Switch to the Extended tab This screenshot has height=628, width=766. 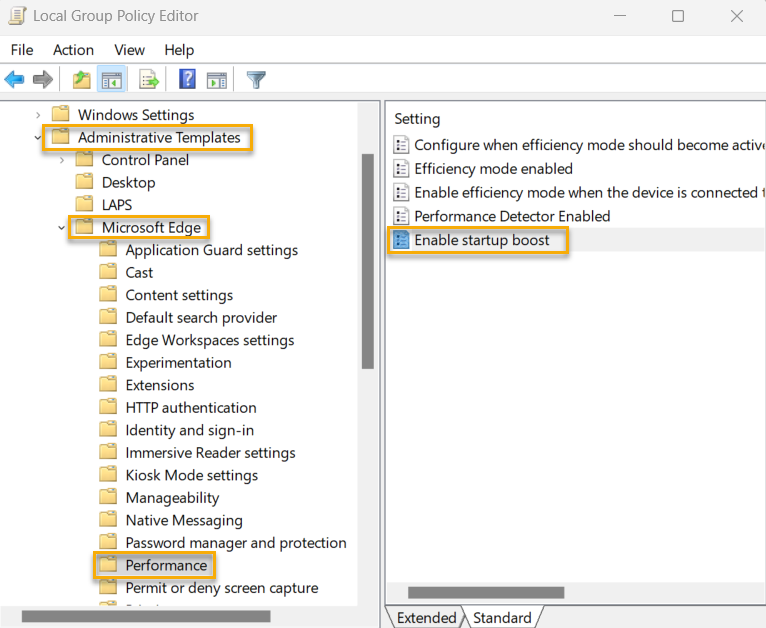click(x=426, y=617)
